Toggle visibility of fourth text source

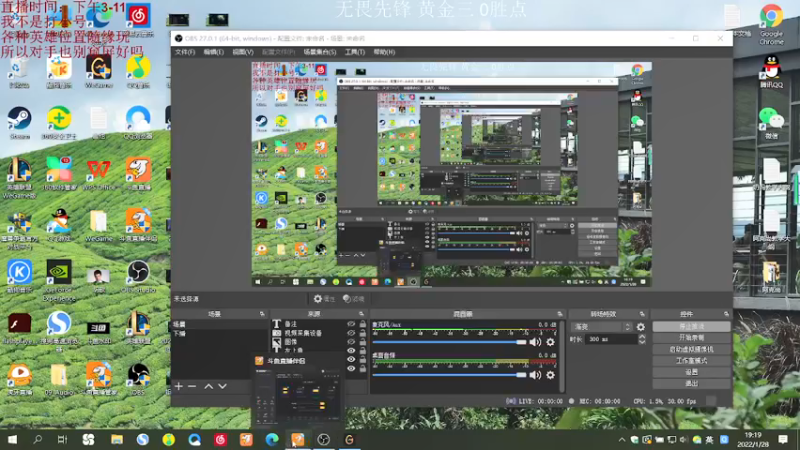click(x=351, y=351)
